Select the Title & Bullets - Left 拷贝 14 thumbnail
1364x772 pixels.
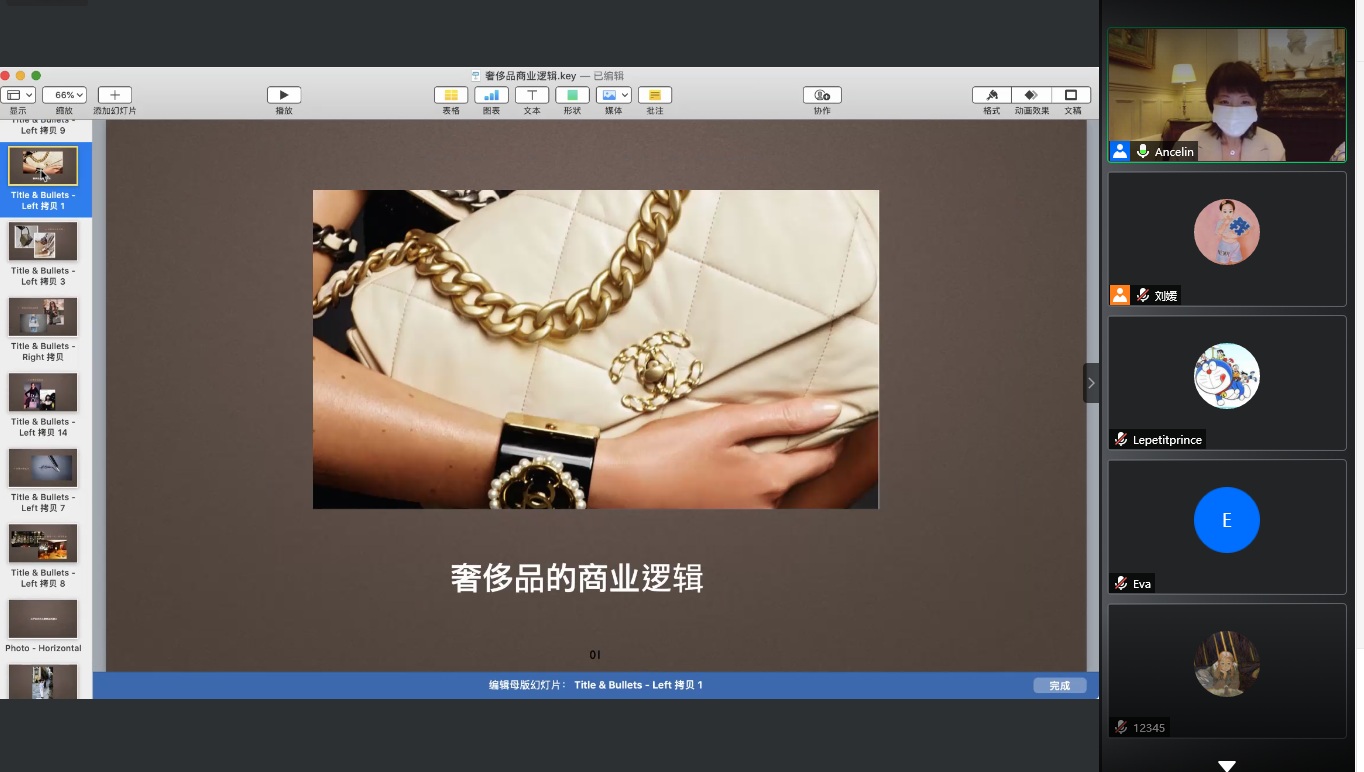(43, 392)
